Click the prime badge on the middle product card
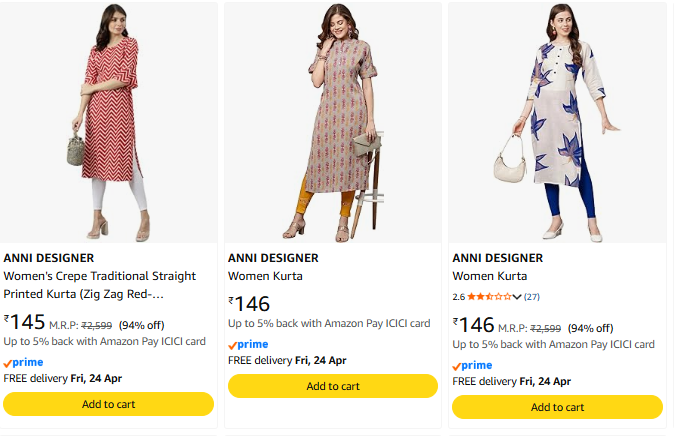The width and height of the screenshot is (674, 436). pyautogui.click(x=248, y=344)
